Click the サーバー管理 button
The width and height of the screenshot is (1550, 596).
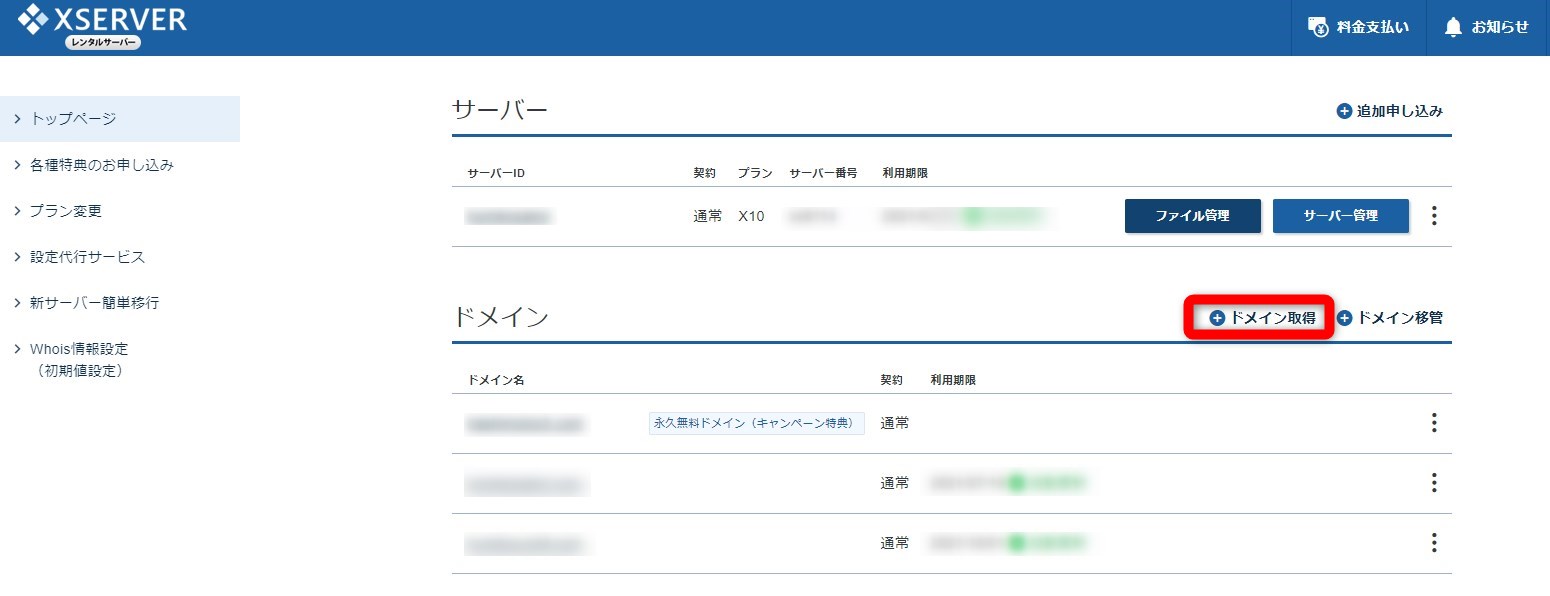[1340, 215]
